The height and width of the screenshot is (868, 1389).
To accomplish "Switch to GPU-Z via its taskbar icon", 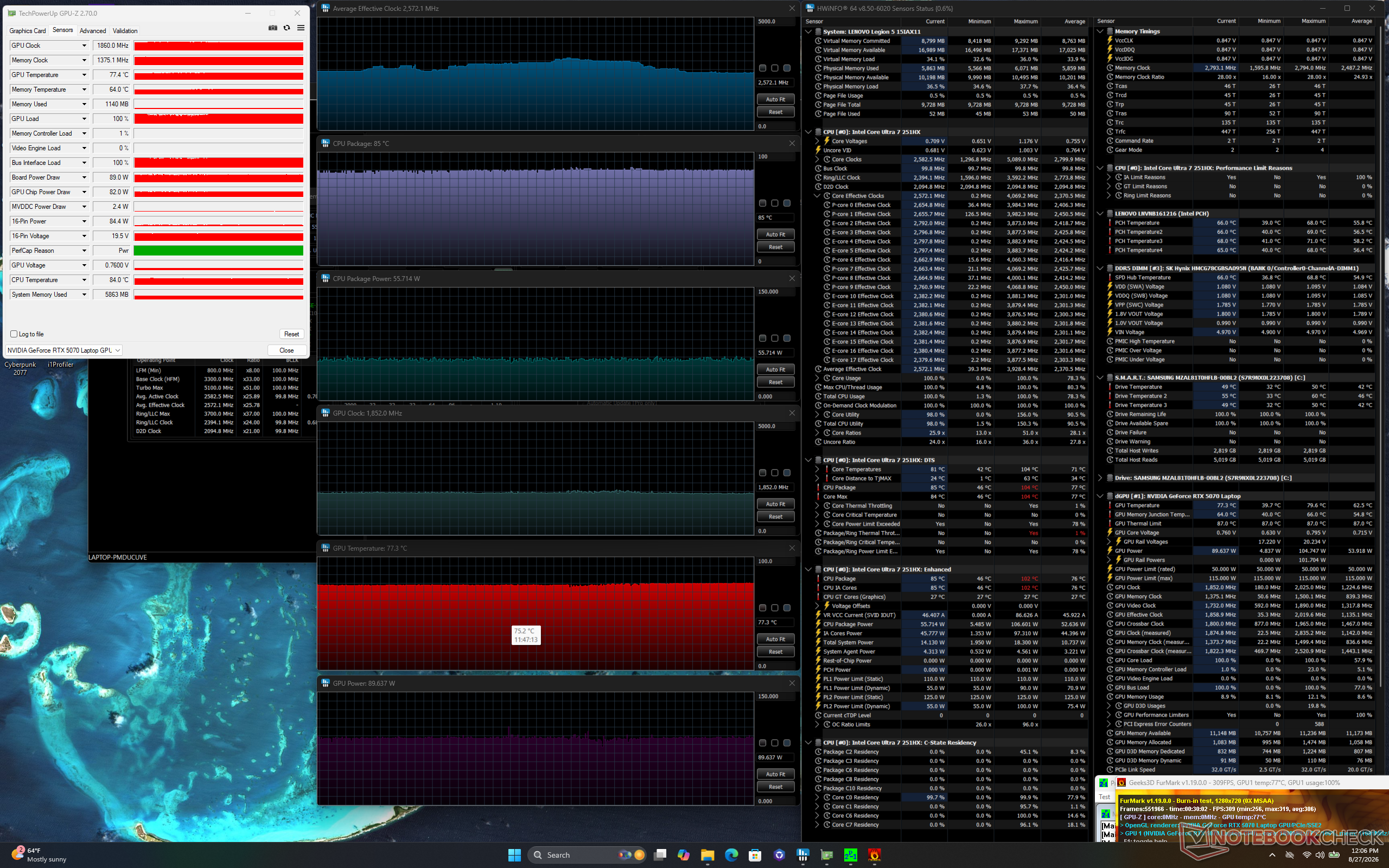I will pyautogui.click(x=826, y=855).
